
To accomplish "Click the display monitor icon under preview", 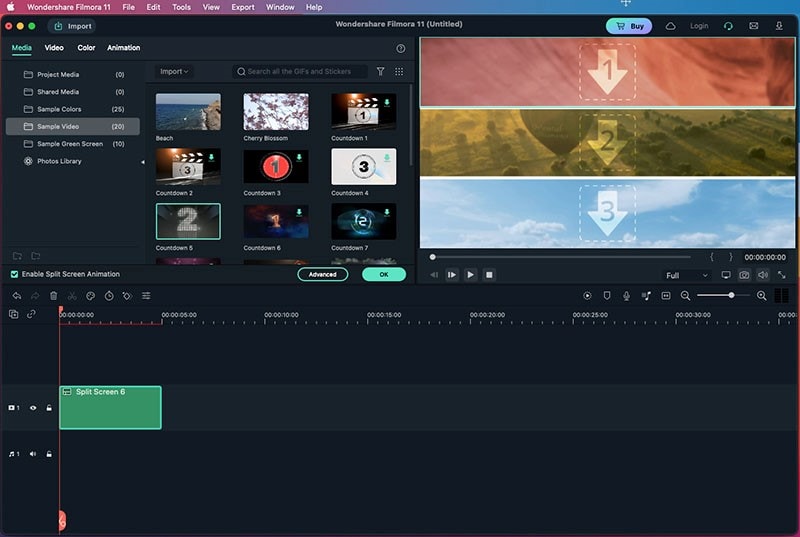I will pyautogui.click(x=726, y=275).
